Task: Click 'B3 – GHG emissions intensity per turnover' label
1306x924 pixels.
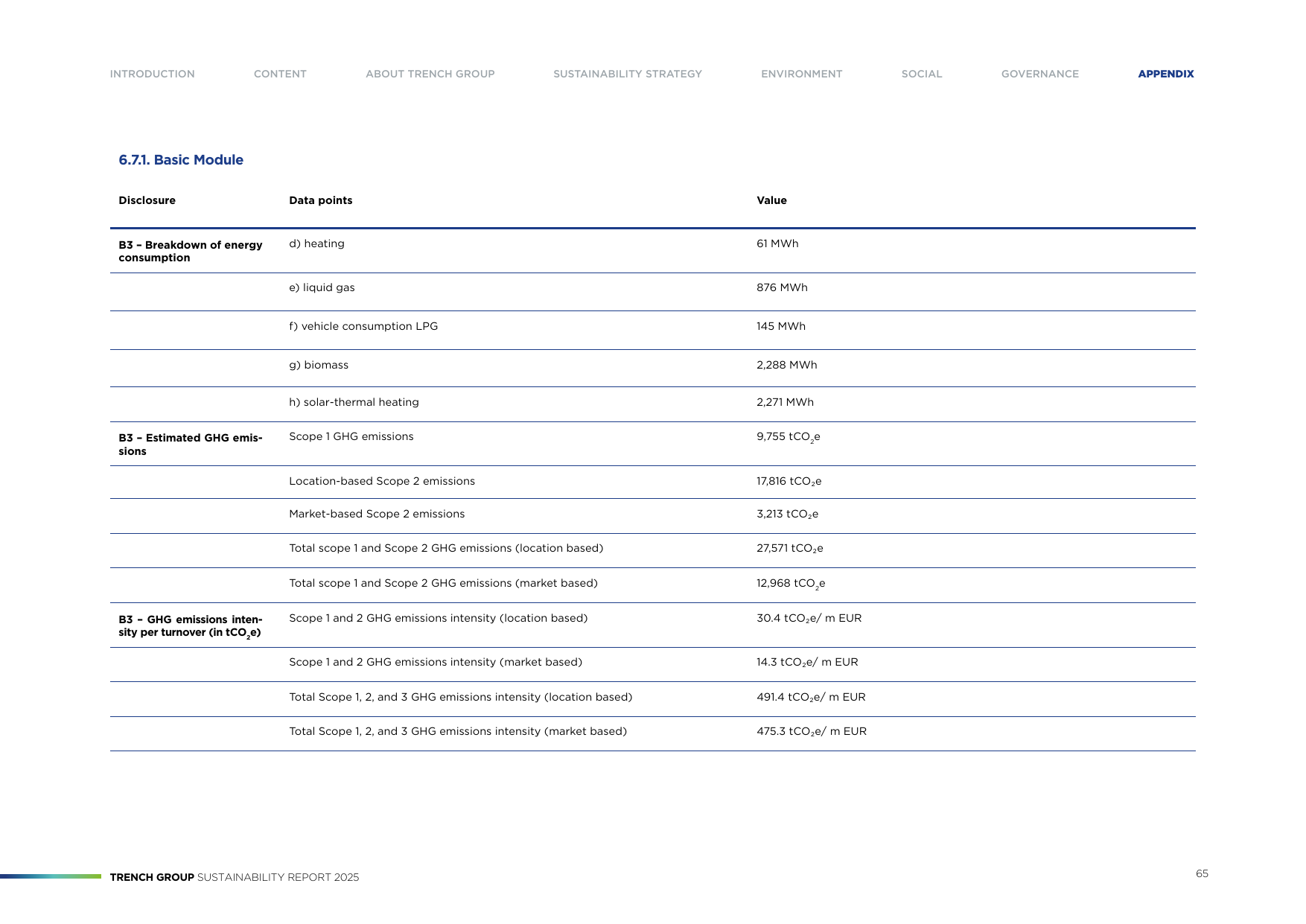Action: (191, 626)
